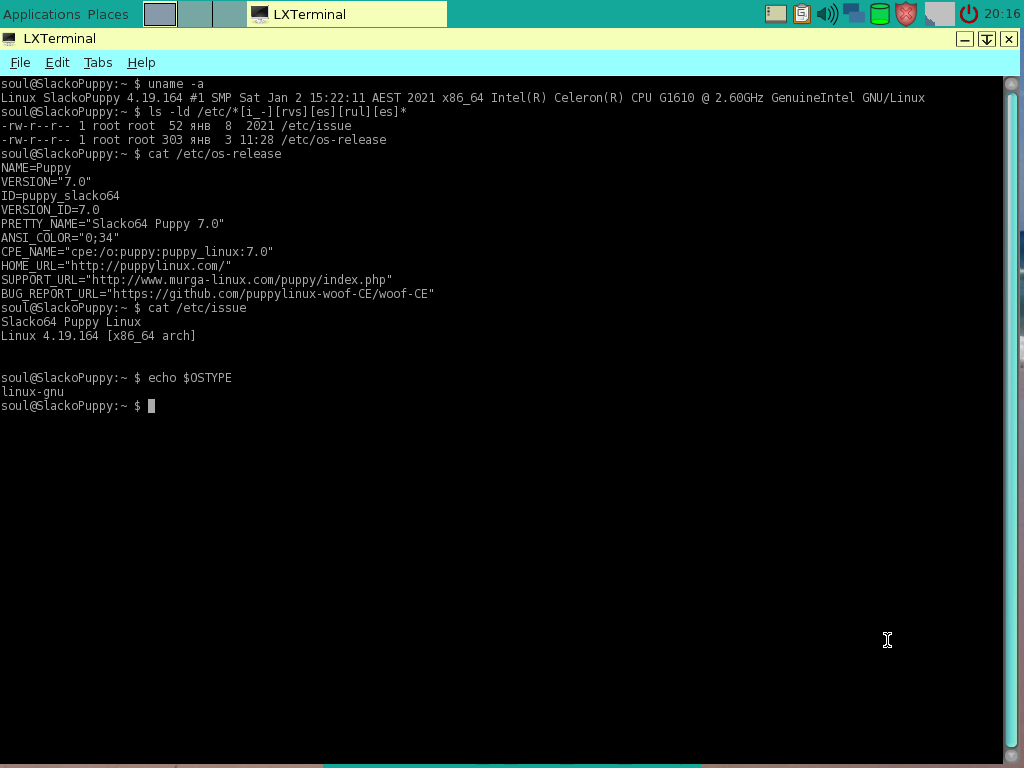Close the LXTerminal window

1008,39
